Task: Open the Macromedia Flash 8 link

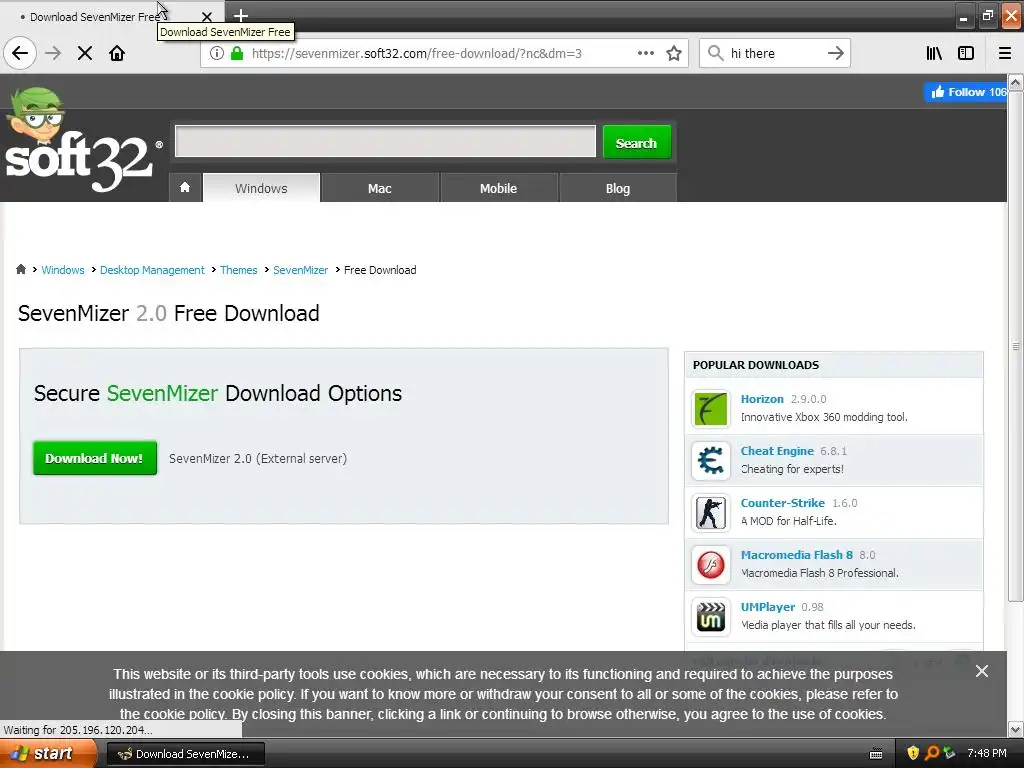Action: point(797,554)
